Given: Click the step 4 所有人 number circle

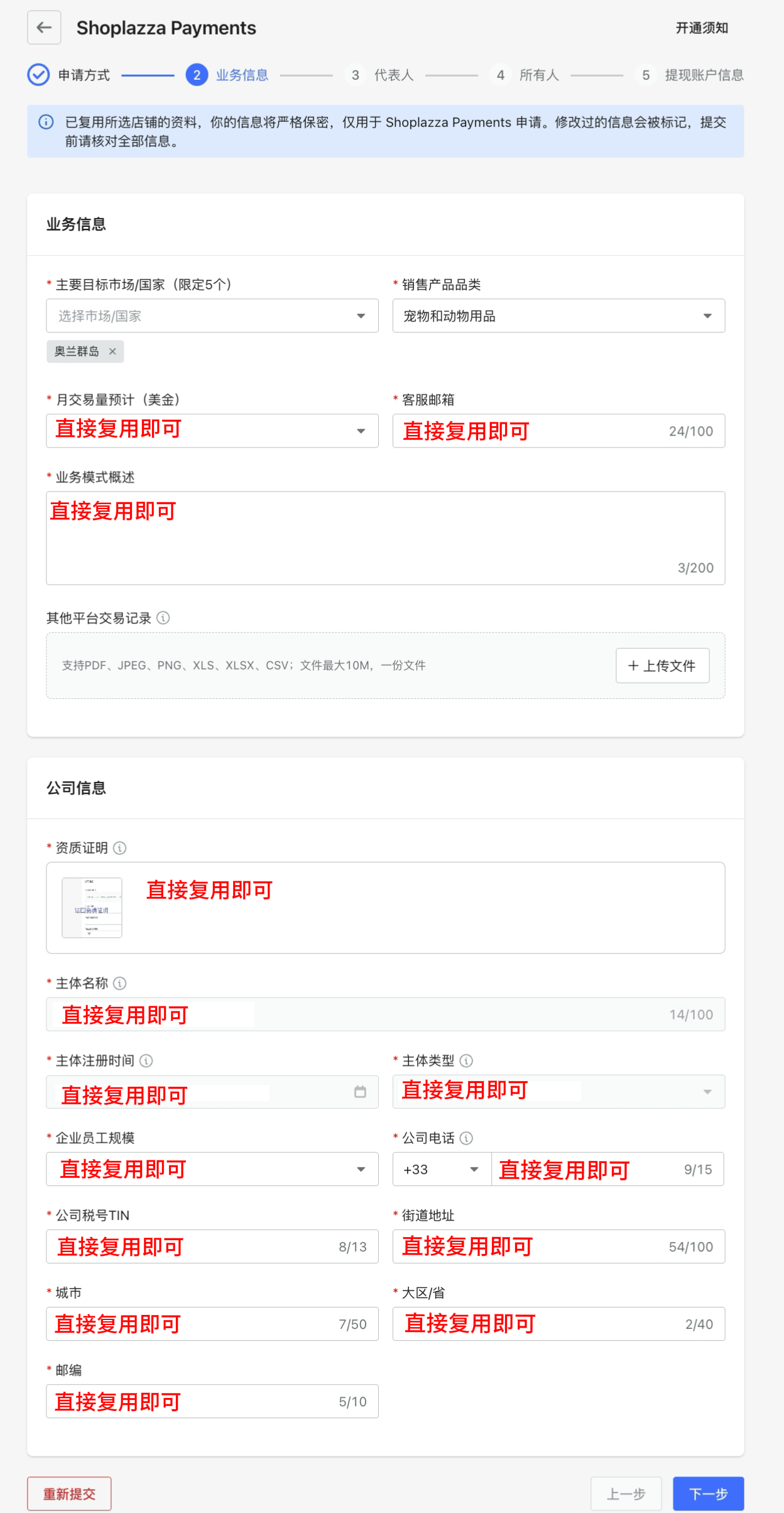Looking at the screenshot, I should (500, 75).
